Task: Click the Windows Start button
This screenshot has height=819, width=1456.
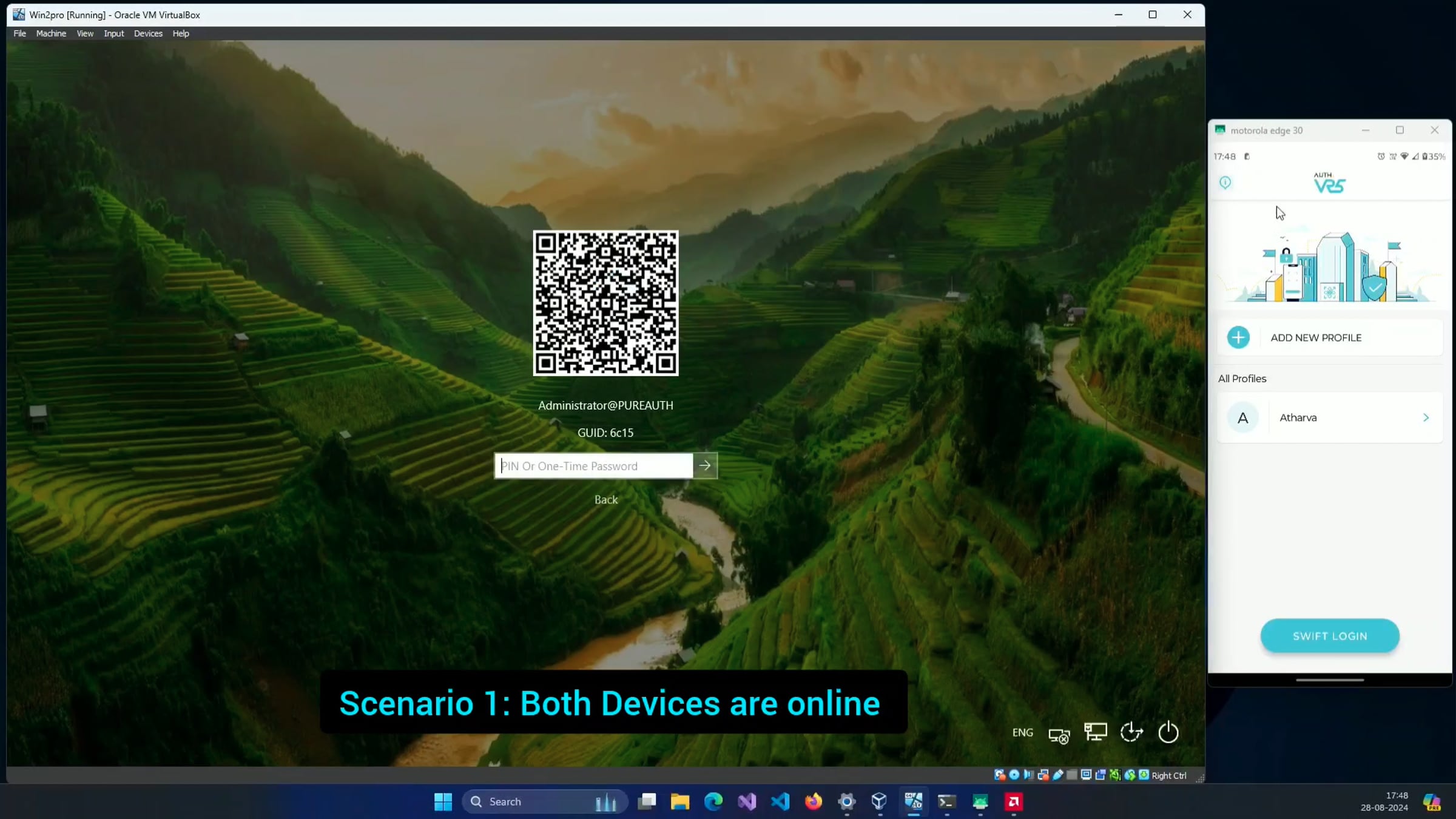Action: point(443,801)
